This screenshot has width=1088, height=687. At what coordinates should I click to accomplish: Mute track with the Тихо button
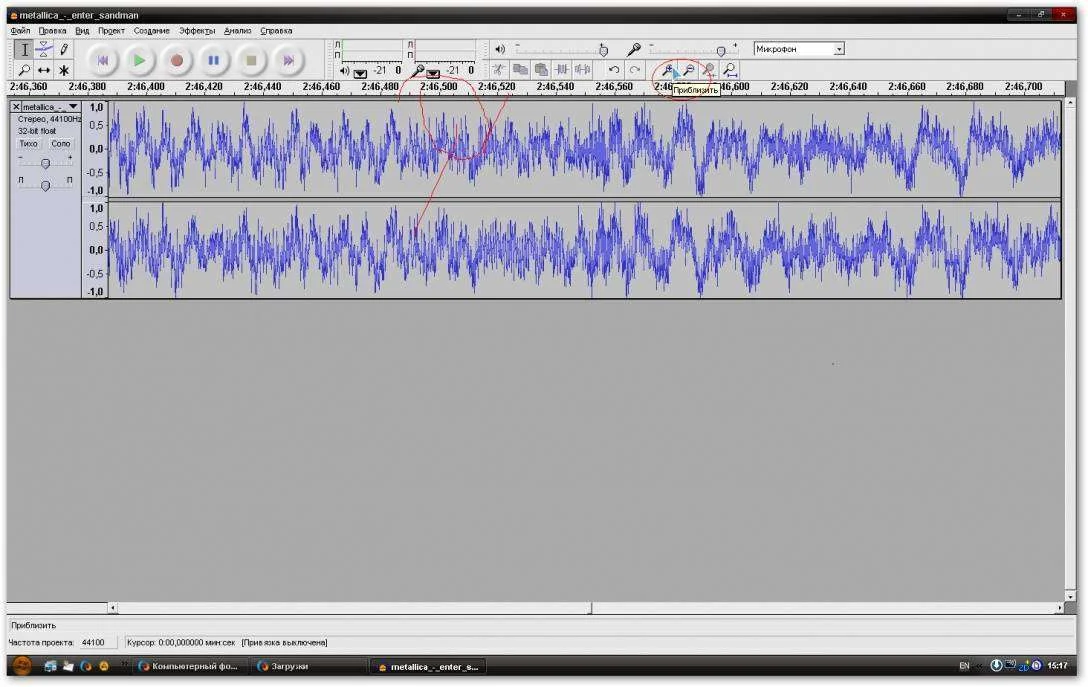pyautogui.click(x=29, y=144)
